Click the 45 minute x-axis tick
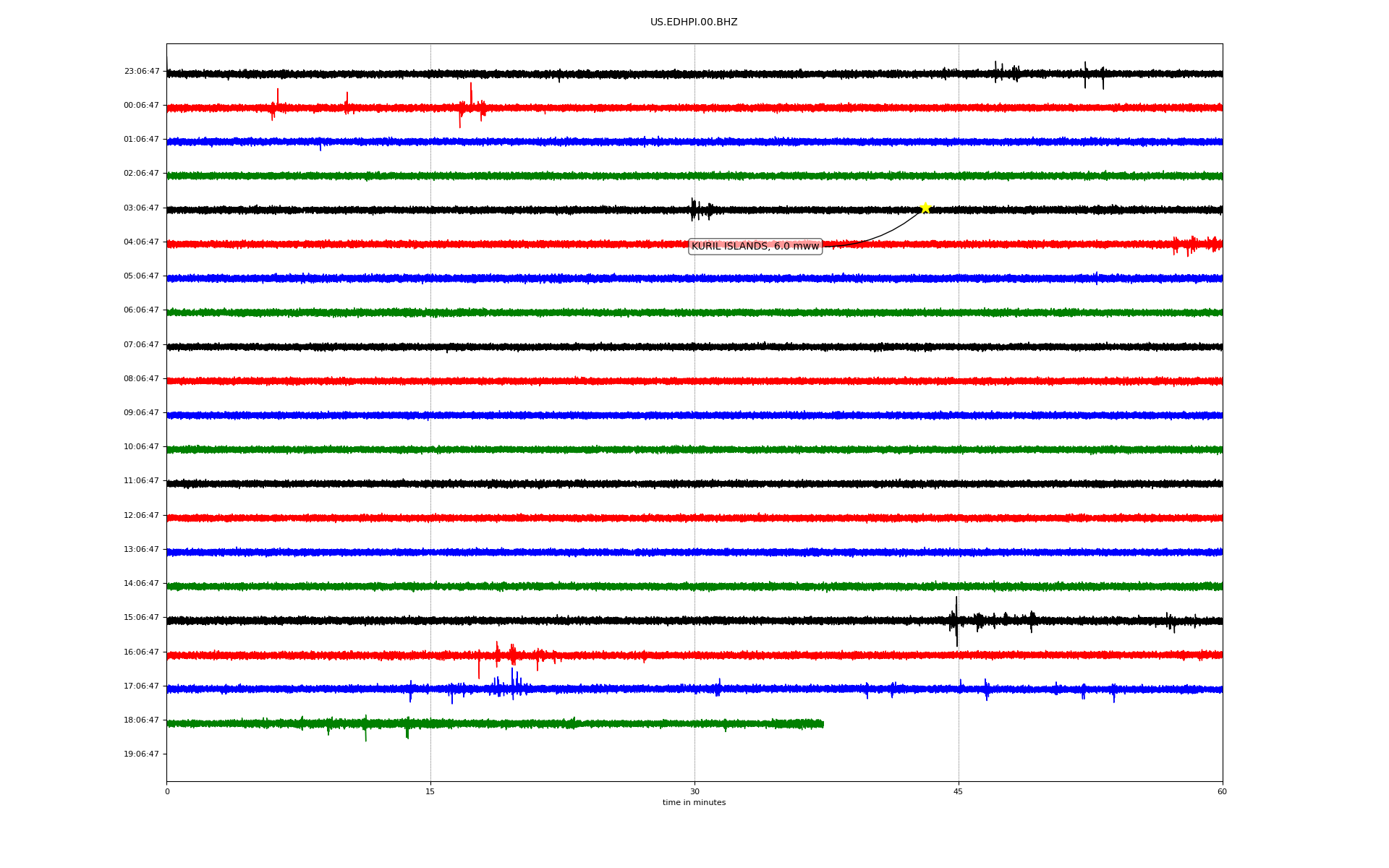This screenshot has height=868, width=1389. click(959, 791)
